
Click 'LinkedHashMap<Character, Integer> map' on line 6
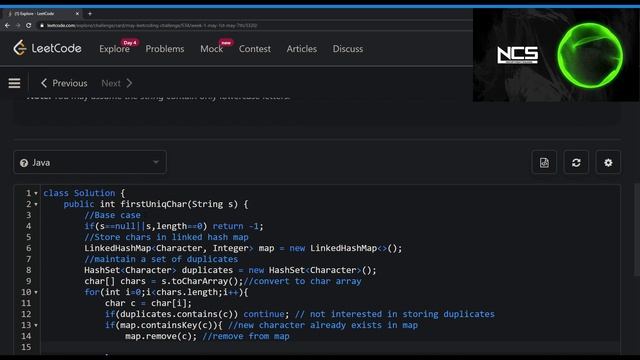(179, 248)
